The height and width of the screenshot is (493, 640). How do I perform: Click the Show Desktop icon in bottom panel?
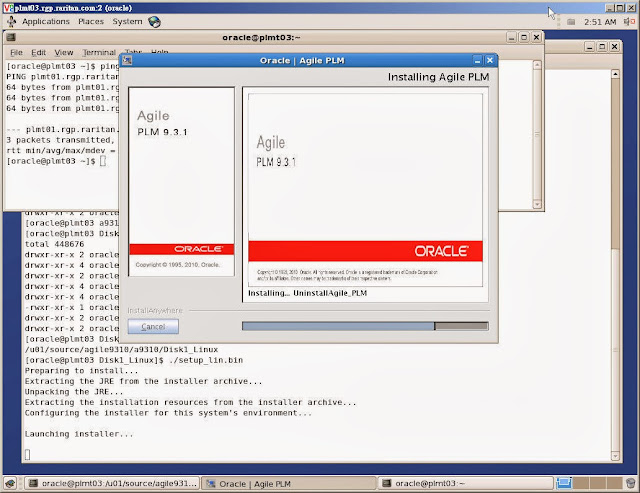click(11, 484)
